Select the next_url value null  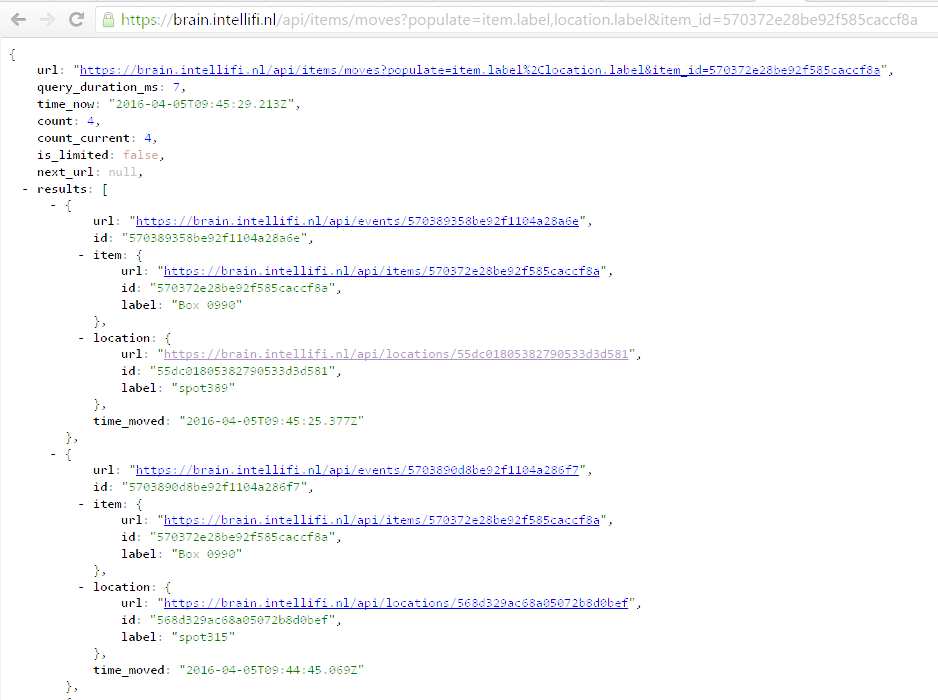tap(123, 172)
